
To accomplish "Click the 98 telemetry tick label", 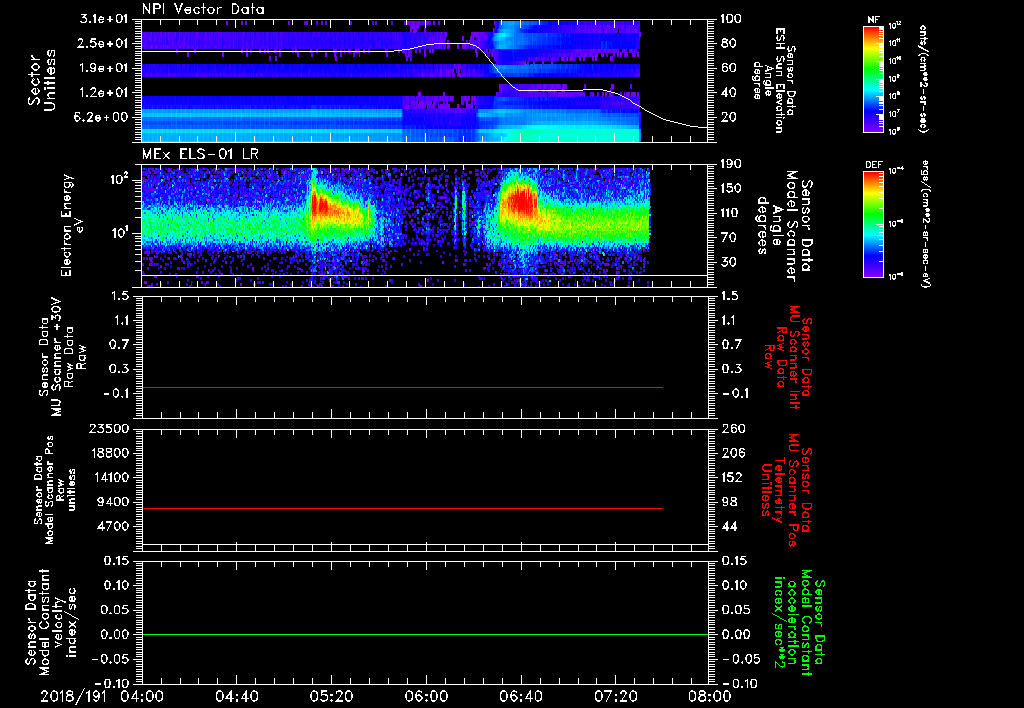I will click(728, 502).
